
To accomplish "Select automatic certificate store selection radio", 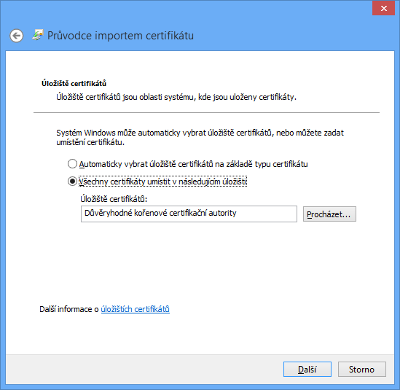I will pos(72,164).
